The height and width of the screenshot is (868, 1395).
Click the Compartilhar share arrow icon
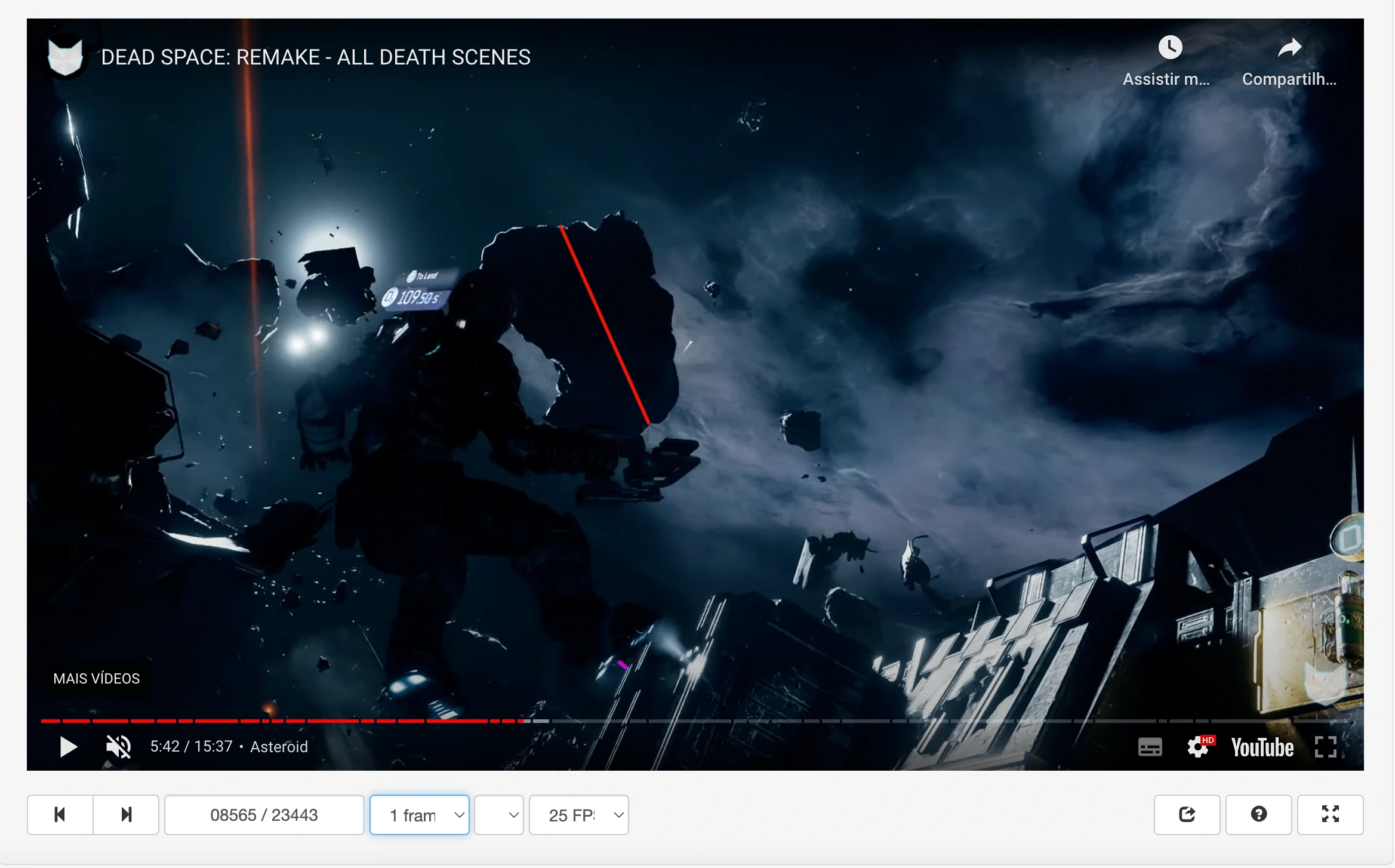tap(1289, 48)
